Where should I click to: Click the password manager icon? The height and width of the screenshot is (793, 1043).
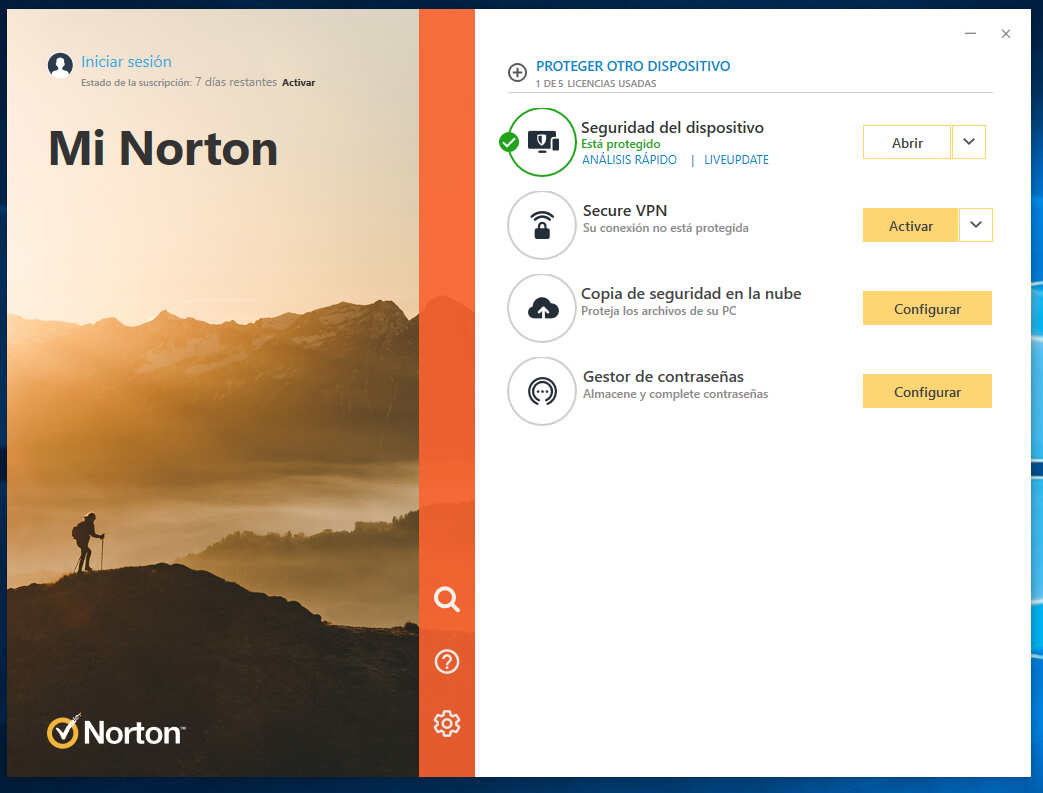[x=542, y=391]
